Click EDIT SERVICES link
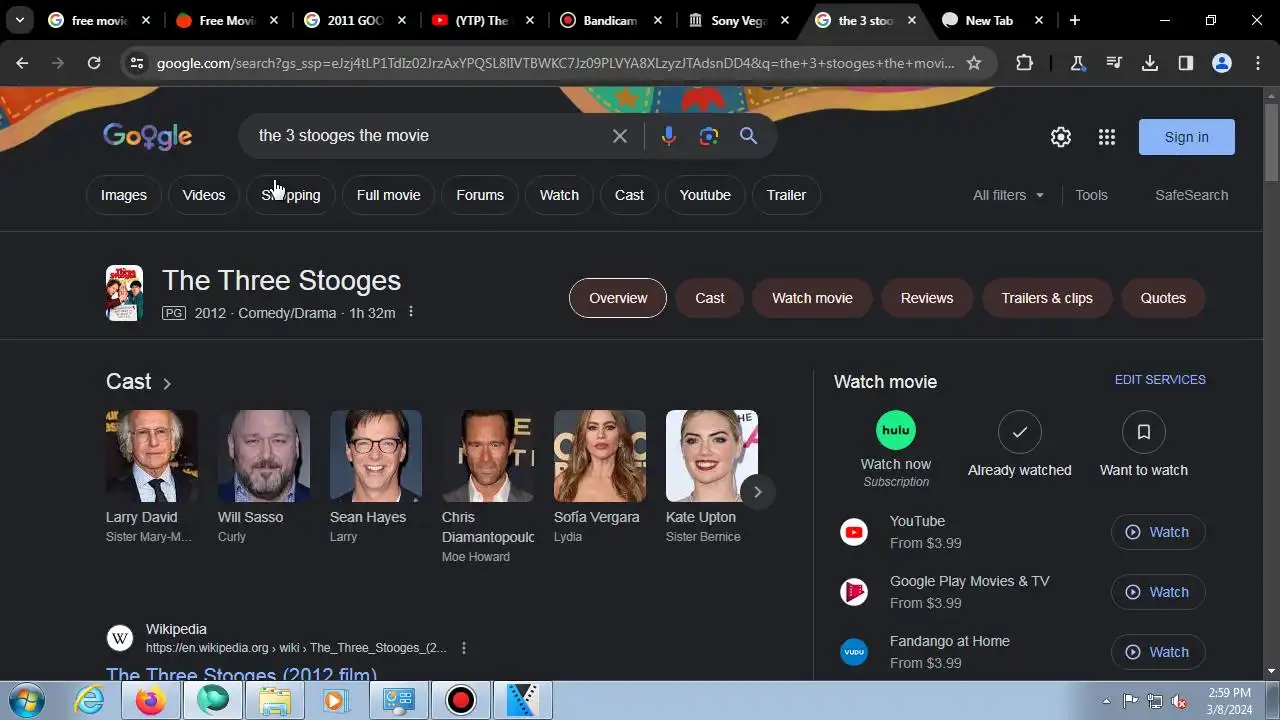 click(x=1160, y=380)
